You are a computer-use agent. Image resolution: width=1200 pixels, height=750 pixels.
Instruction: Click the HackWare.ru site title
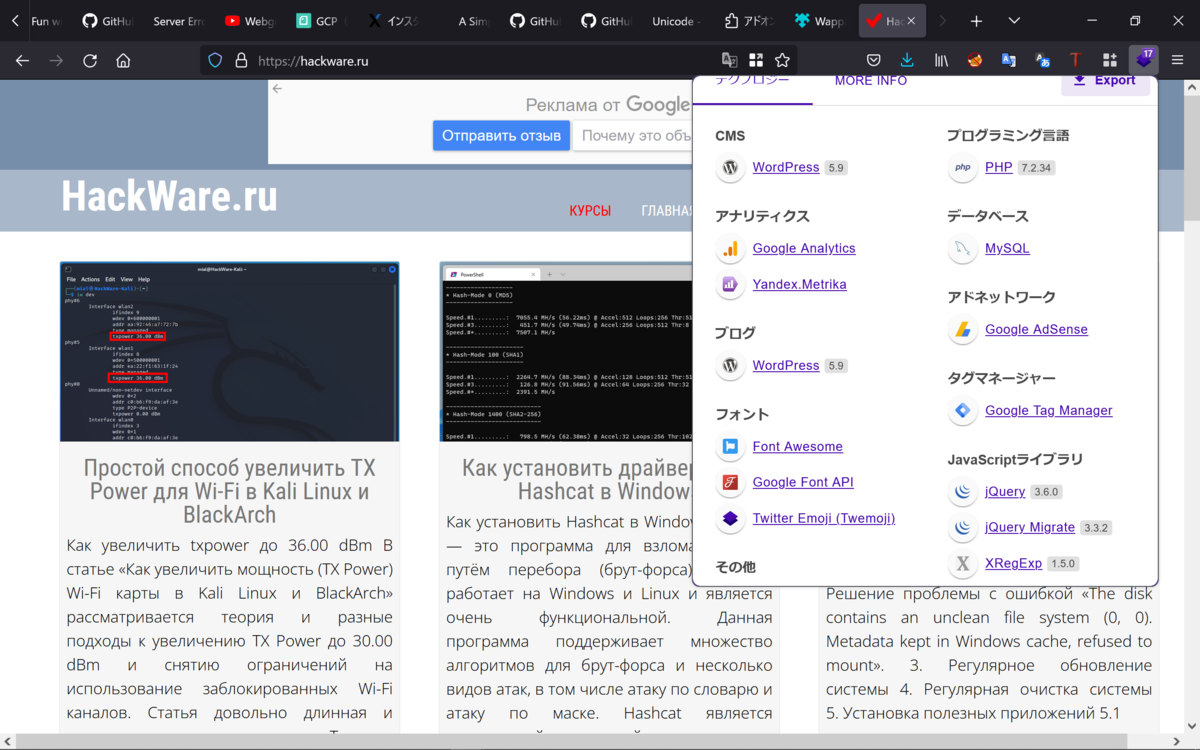(169, 197)
